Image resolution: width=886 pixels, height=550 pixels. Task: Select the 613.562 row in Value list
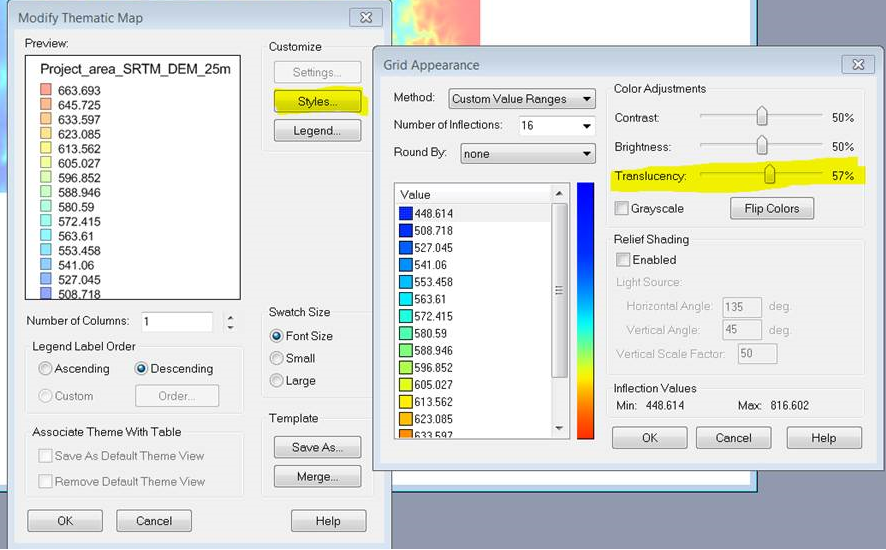pos(474,401)
